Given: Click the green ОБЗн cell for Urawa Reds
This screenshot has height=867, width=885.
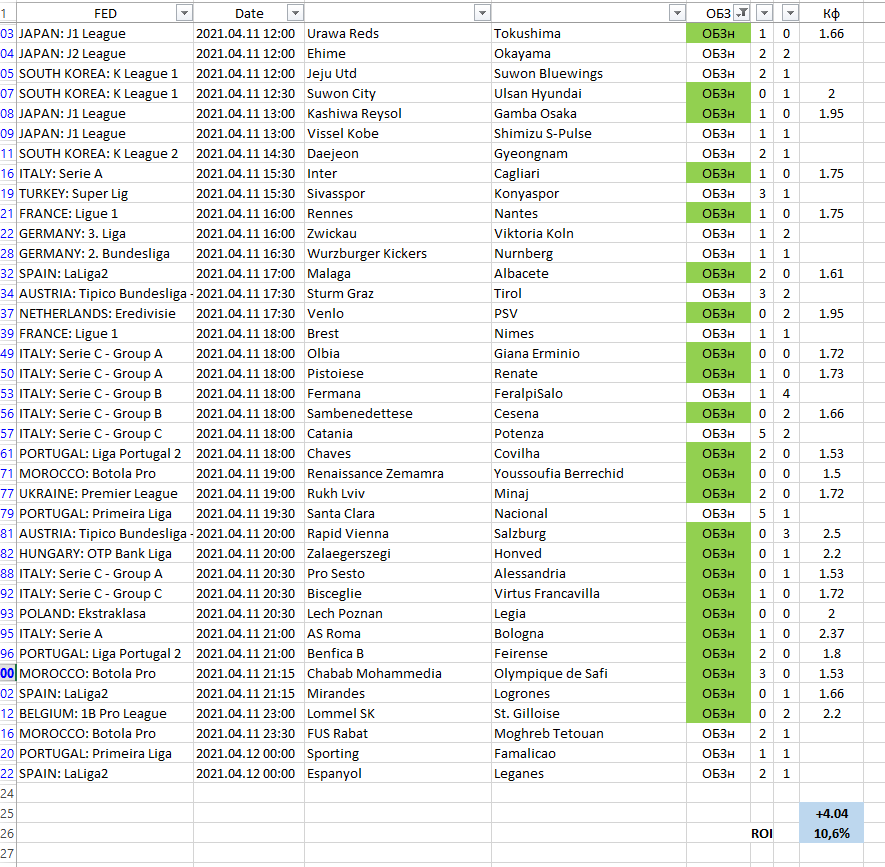Looking at the screenshot, I should pyautogui.click(x=718, y=33).
